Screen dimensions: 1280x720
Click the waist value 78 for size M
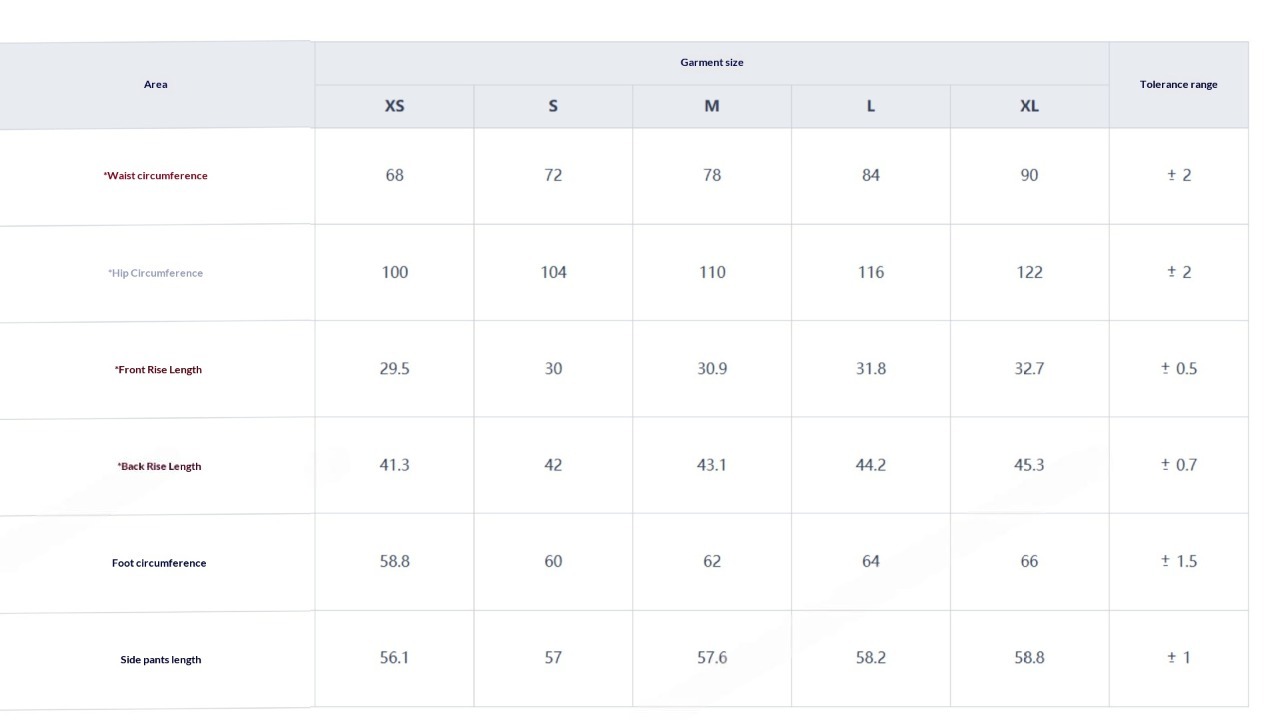point(712,175)
